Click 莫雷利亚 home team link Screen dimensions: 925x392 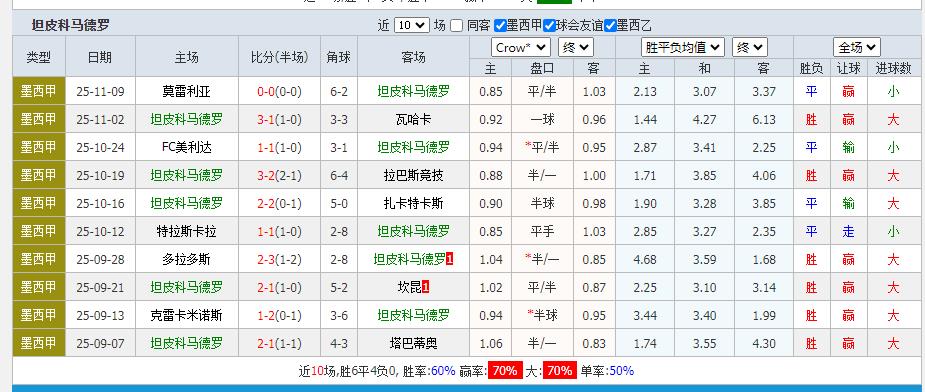click(186, 92)
